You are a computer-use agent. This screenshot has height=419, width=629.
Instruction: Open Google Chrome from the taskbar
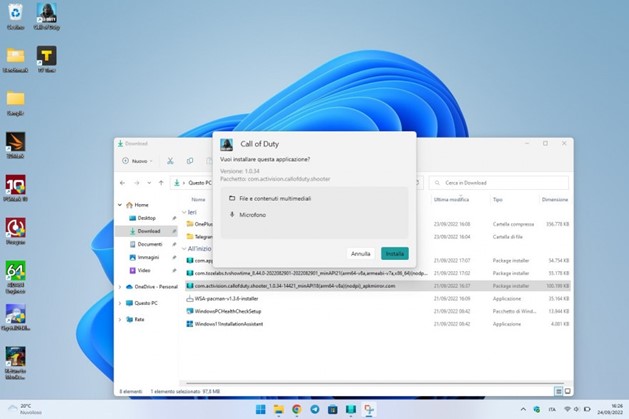pos(297,409)
